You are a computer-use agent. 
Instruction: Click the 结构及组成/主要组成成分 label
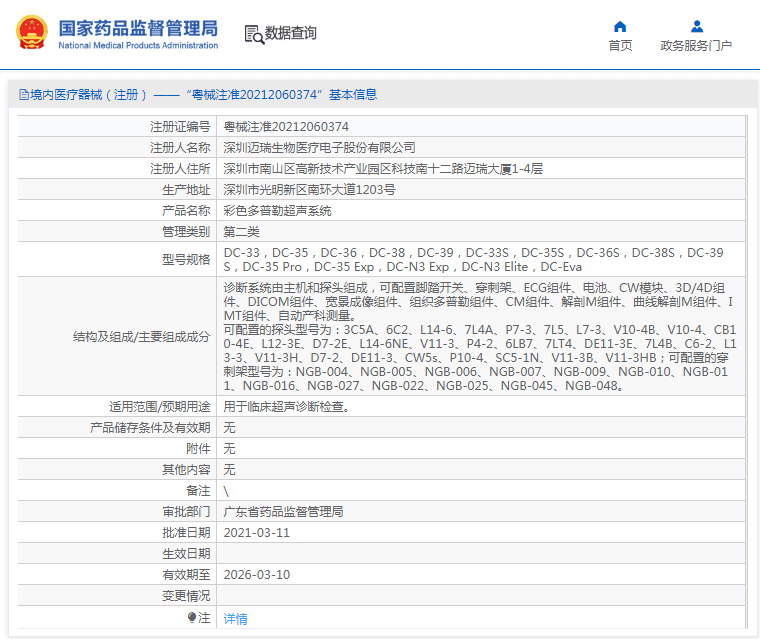[142, 336]
